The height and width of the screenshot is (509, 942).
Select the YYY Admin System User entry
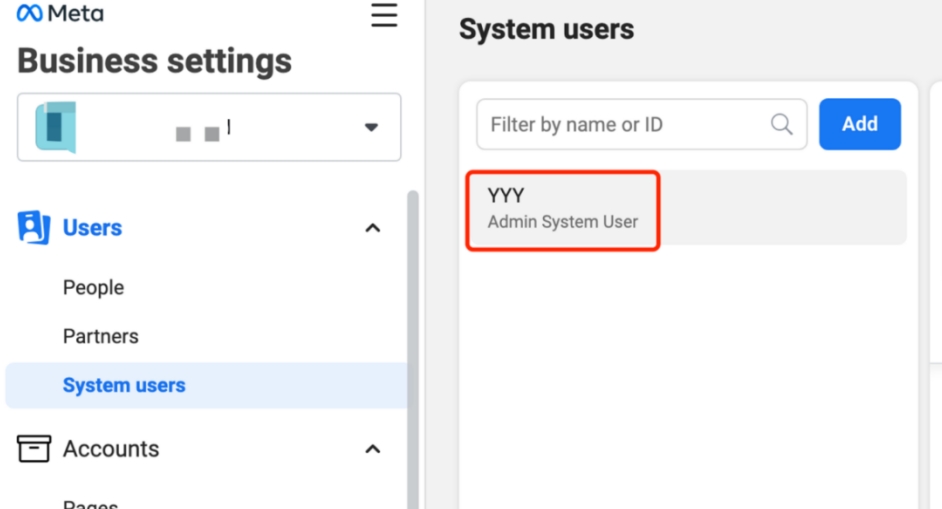click(x=686, y=208)
